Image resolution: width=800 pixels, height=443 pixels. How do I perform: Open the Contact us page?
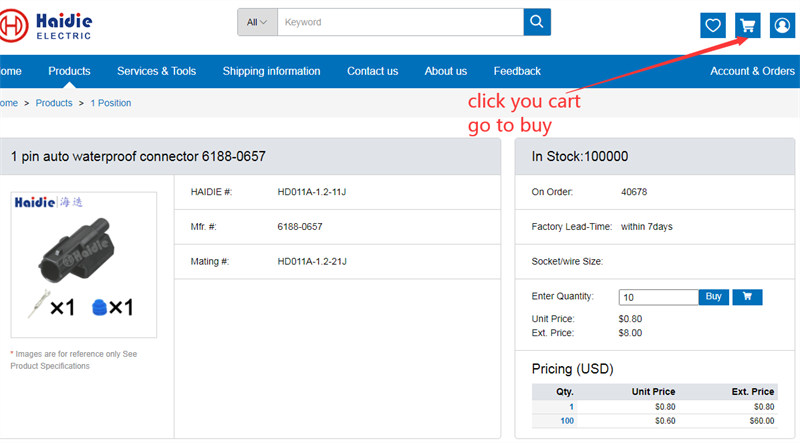tap(372, 71)
